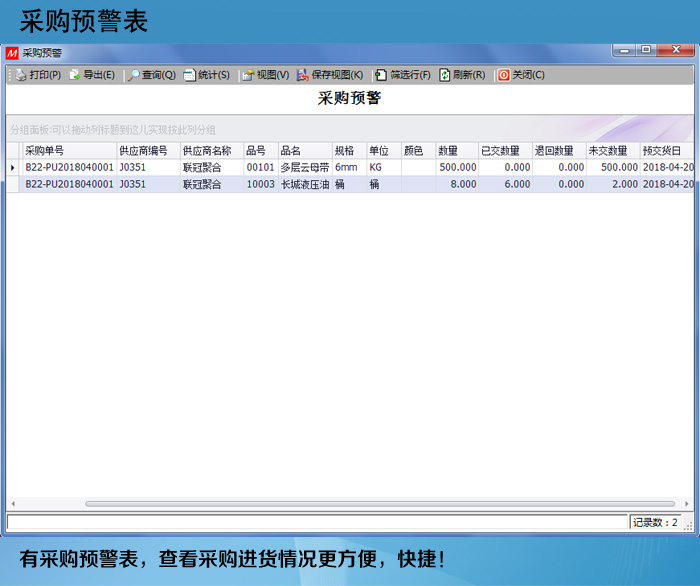
Task: Click the View (视图) icon
Action: click(x=248, y=75)
